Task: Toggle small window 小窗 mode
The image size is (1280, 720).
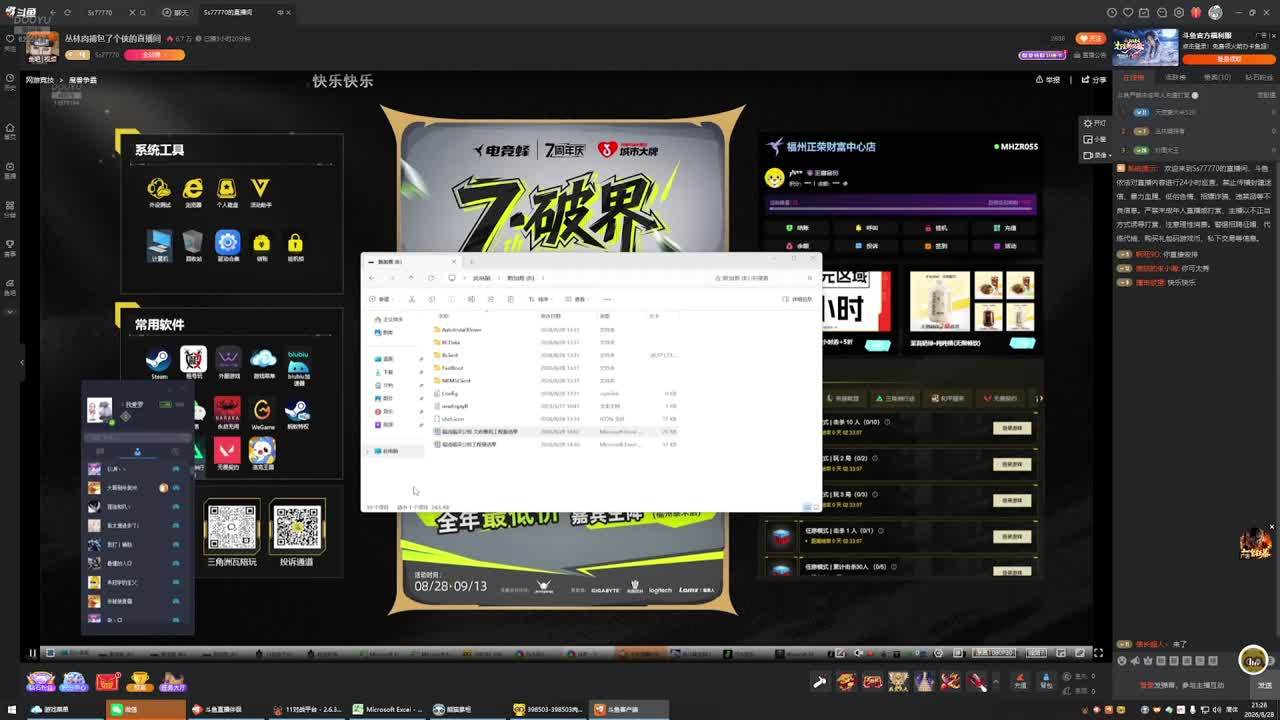Action: tap(1096, 139)
